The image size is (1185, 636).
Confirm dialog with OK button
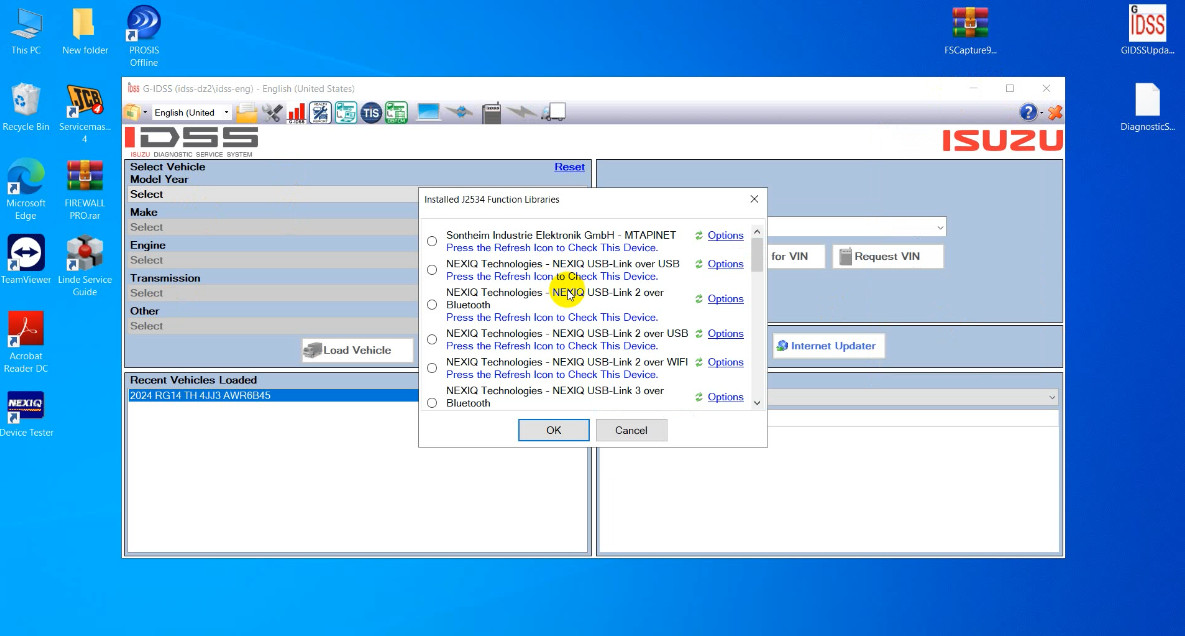[x=553, y=431]
